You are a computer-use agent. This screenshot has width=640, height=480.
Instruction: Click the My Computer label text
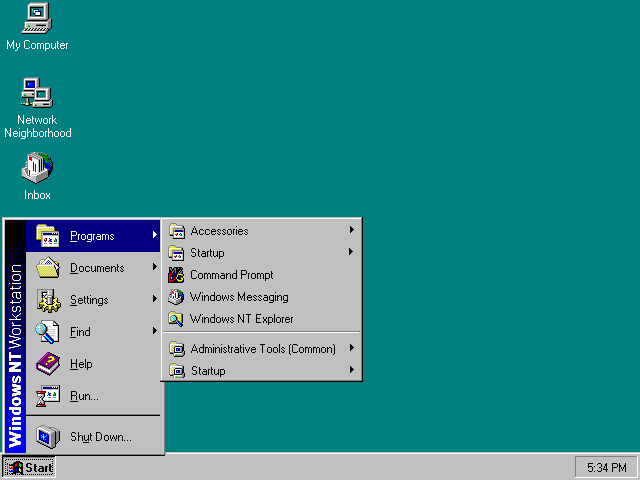(x=37, y=45)
